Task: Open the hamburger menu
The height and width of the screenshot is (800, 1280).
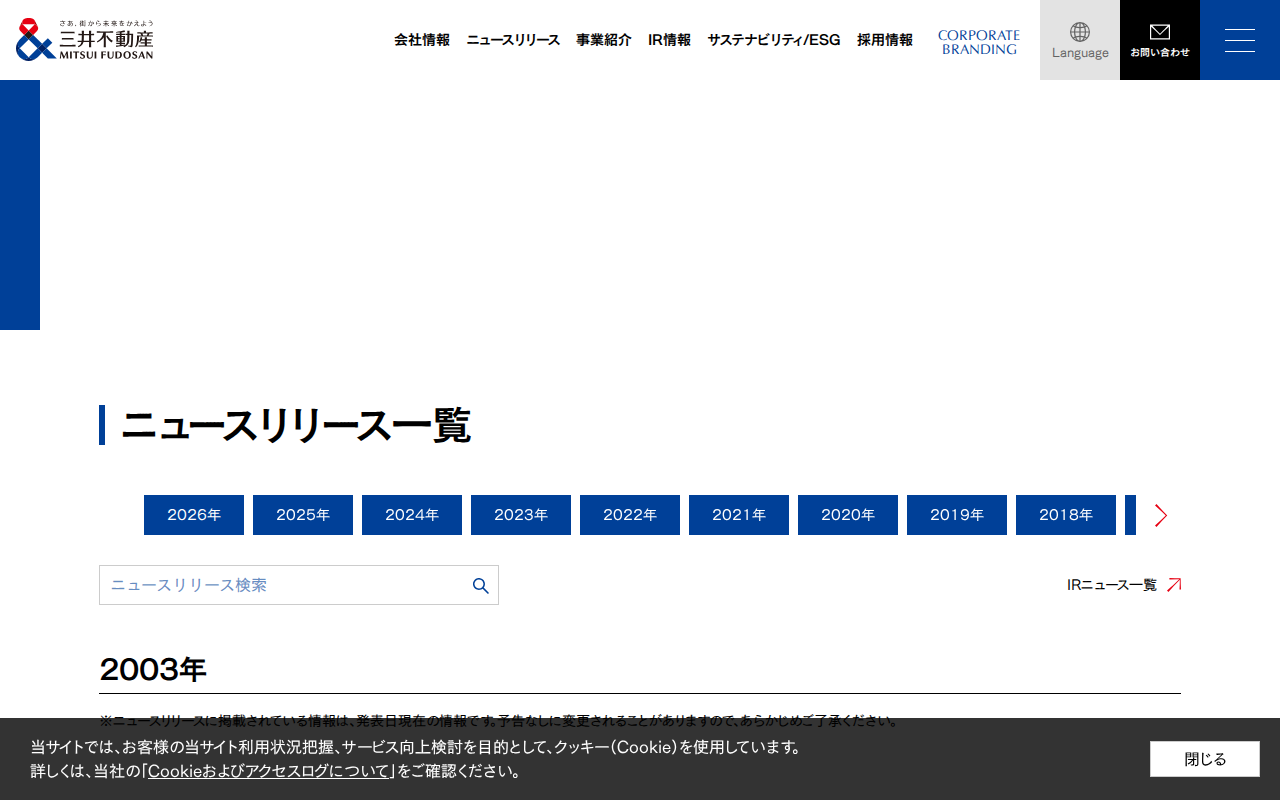Action: click(x=1240, y=40)
